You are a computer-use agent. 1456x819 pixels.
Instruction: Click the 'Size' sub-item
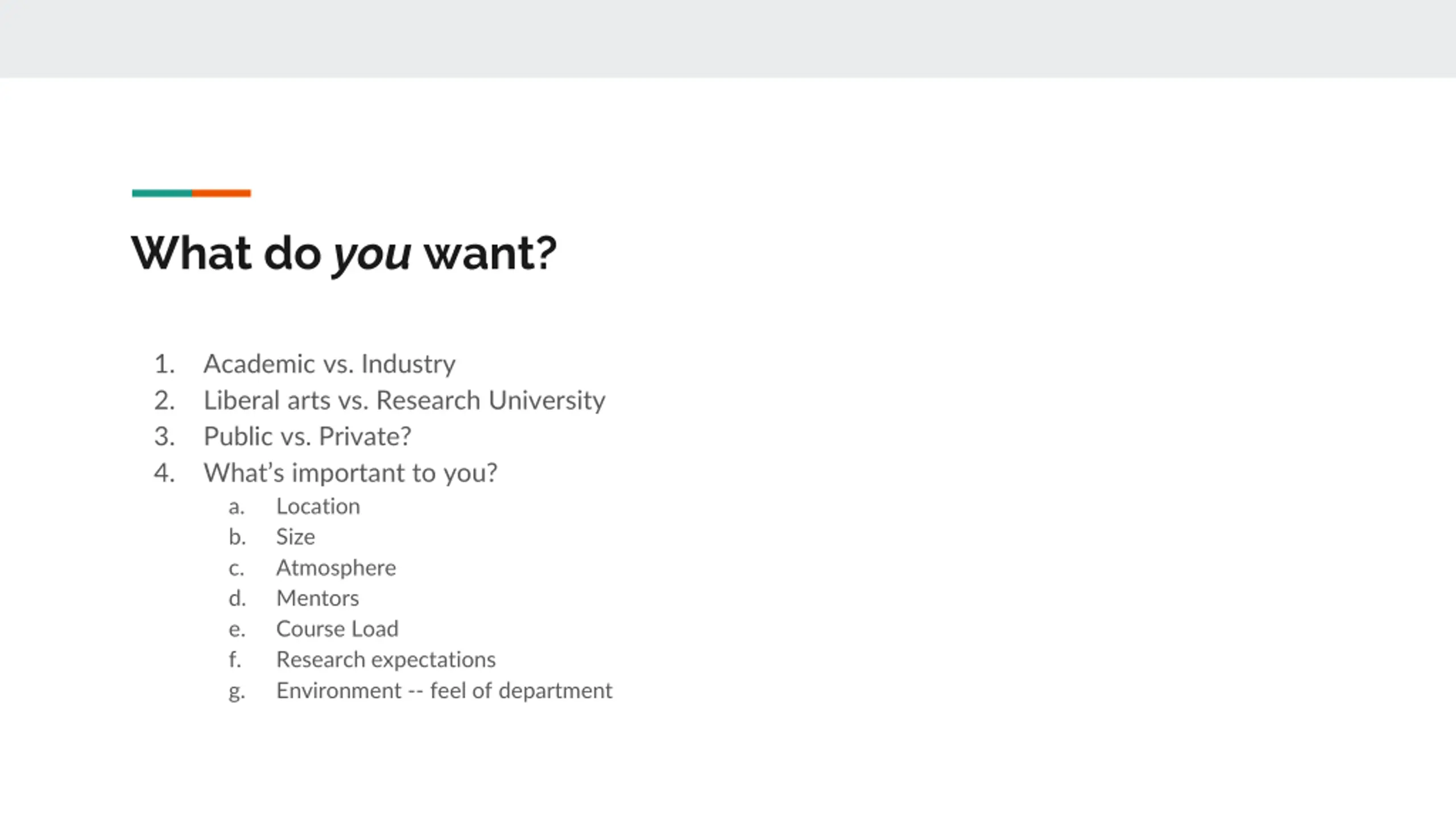point(295,537)
